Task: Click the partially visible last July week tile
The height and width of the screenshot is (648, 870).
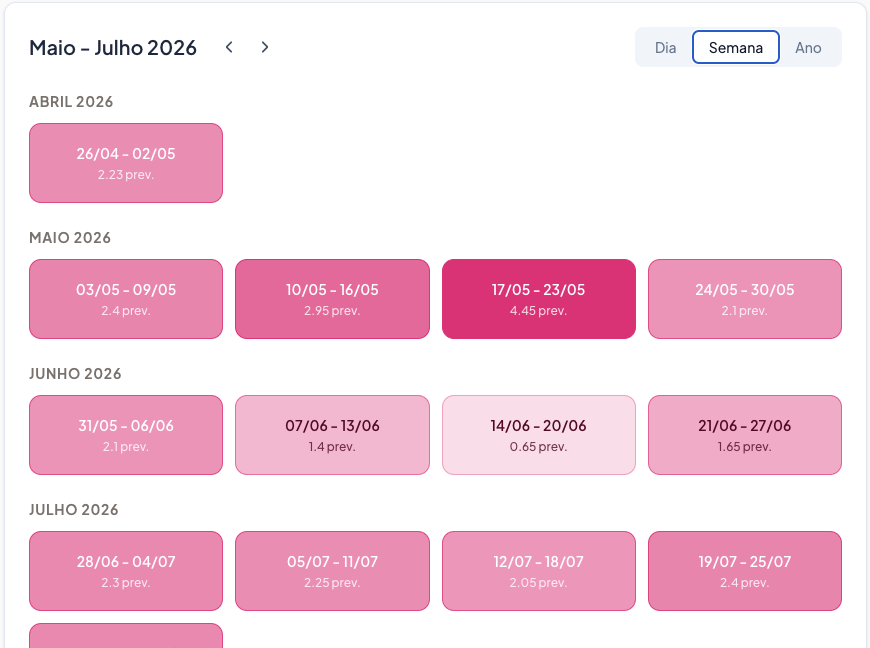Action: tap(126, 636)
